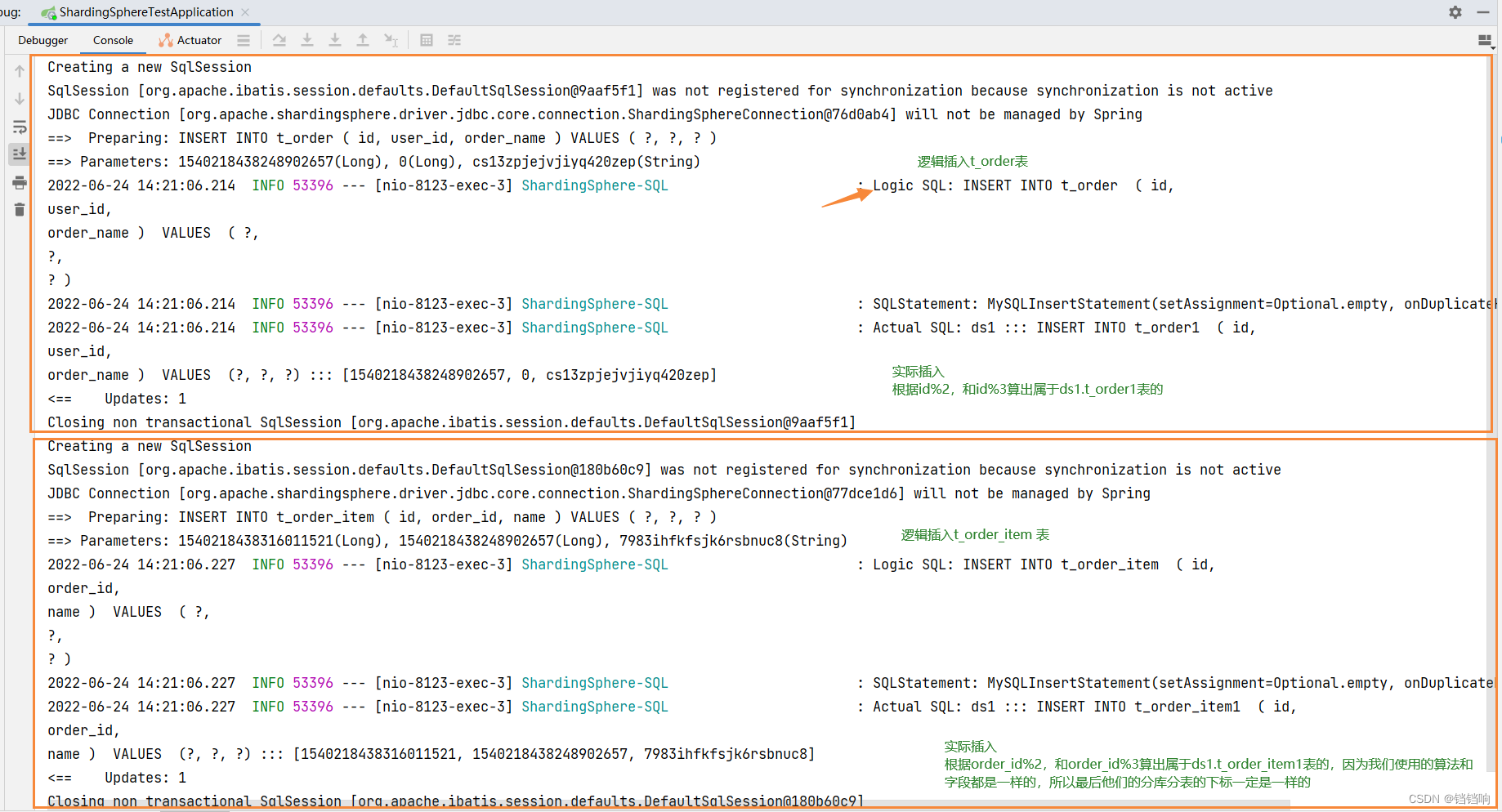Click the line with ShardingSphereConnection@77dce1d6
1502x812 pixels.
(599, 493)
